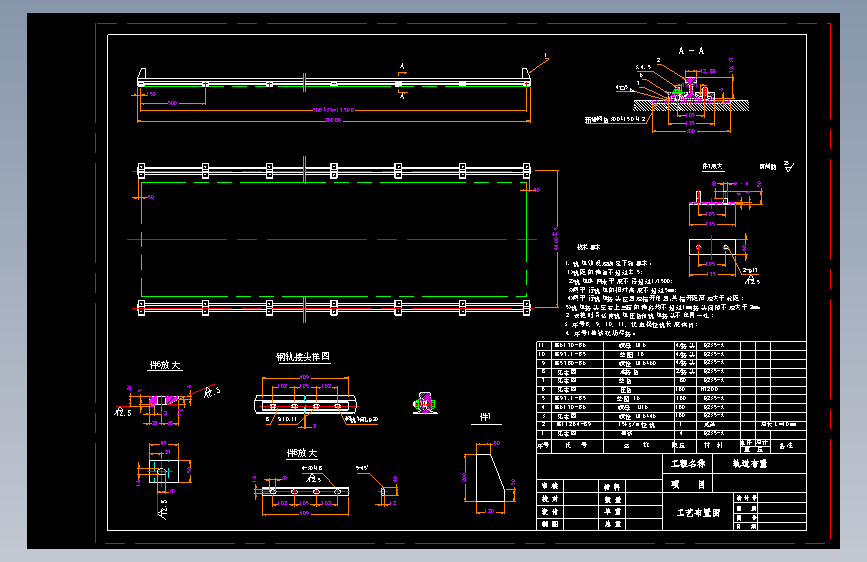Click the "材 料" column header
This screenshot has height=562, width=867.
coord(713,445)
